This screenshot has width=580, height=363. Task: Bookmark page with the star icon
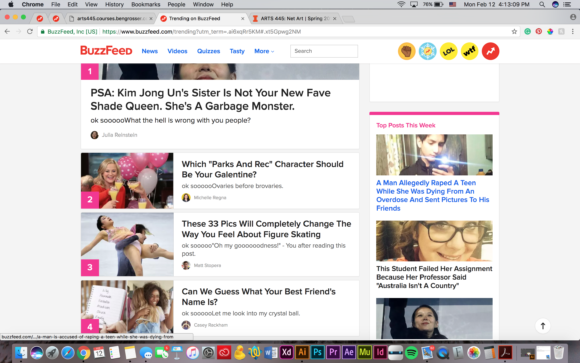tap(514, 31)
